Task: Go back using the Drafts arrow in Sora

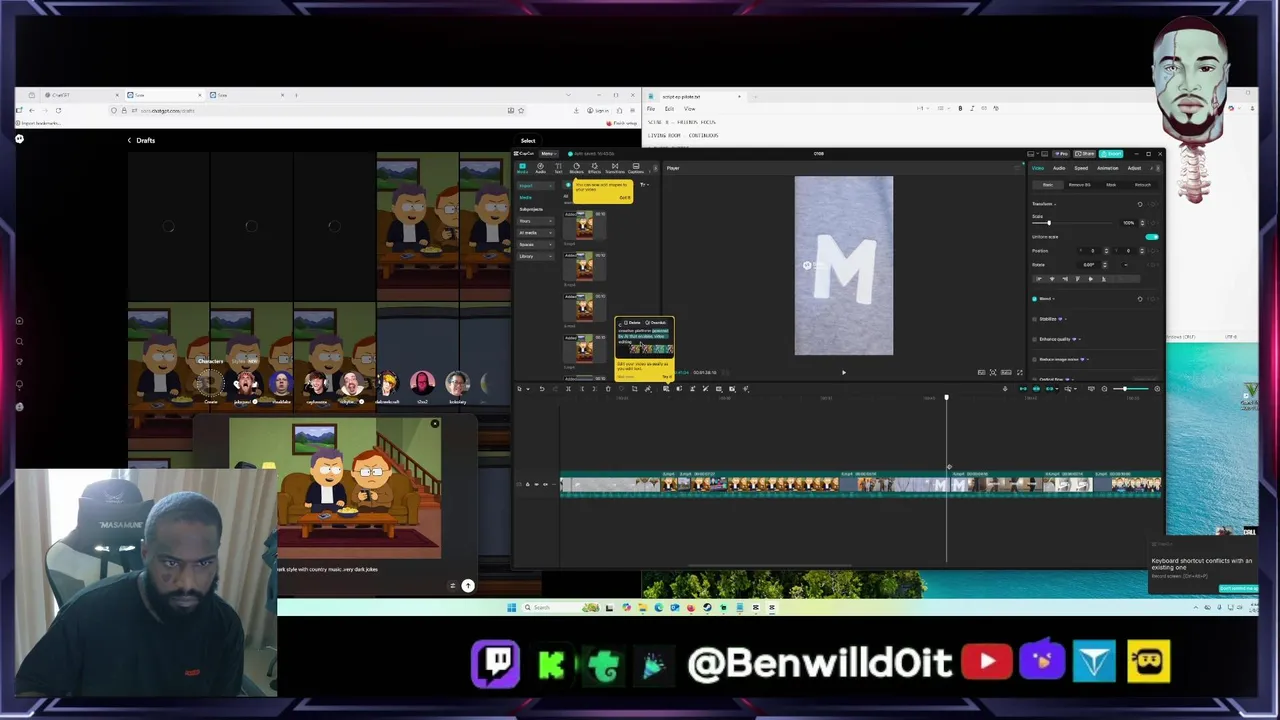Action: click(x=129, y=140)
